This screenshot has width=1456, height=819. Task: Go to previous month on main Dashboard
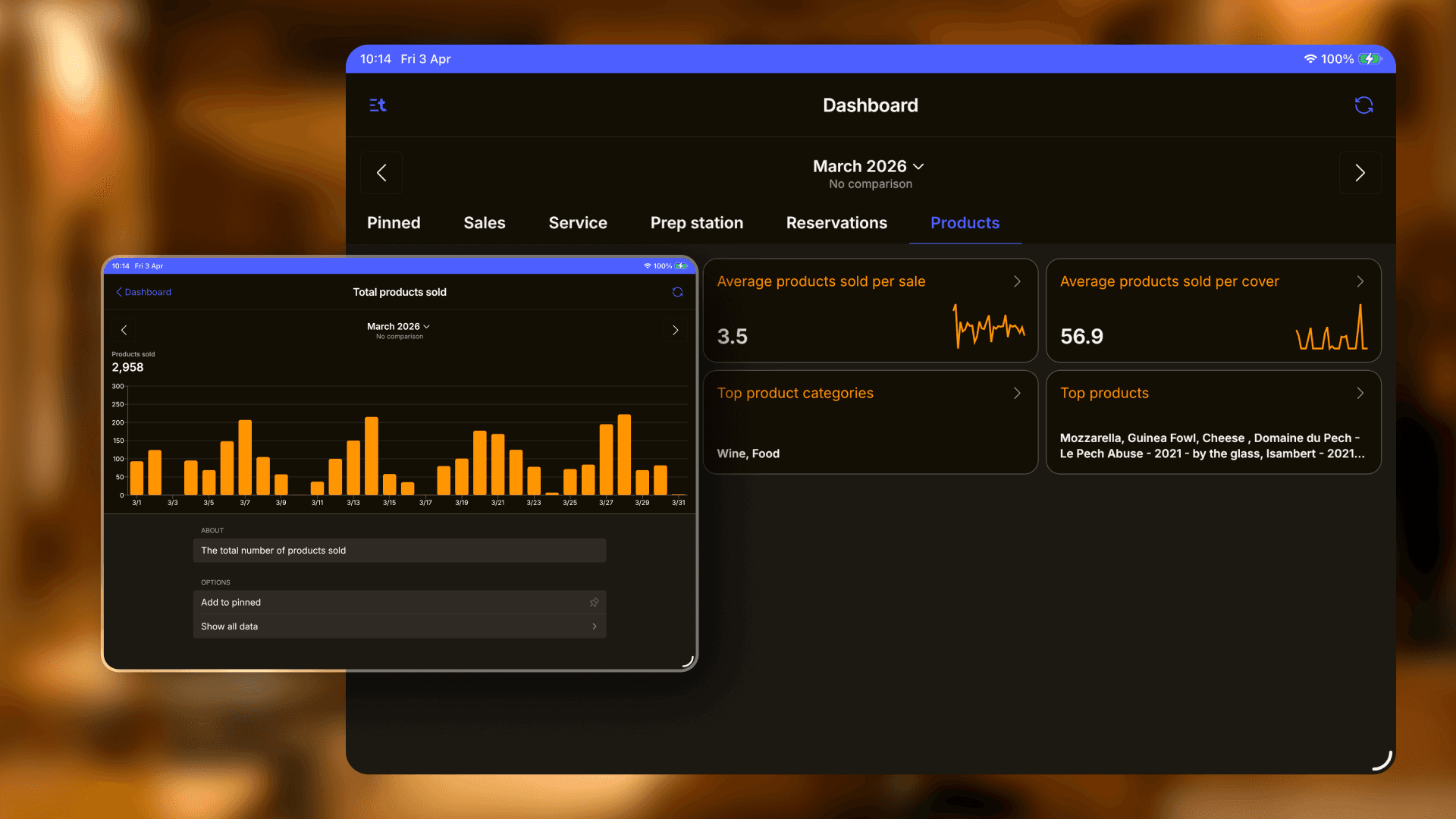pos(381,173)
